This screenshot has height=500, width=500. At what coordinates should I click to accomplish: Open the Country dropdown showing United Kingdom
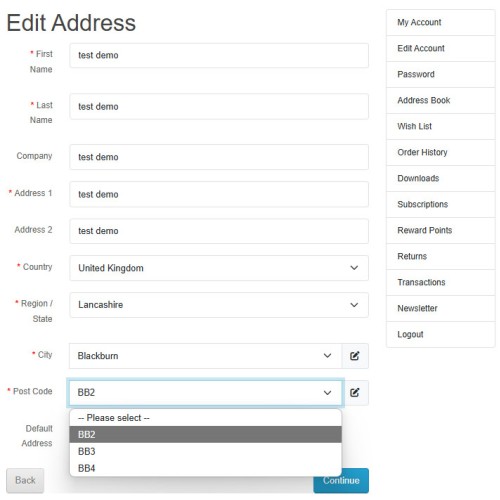219,268
